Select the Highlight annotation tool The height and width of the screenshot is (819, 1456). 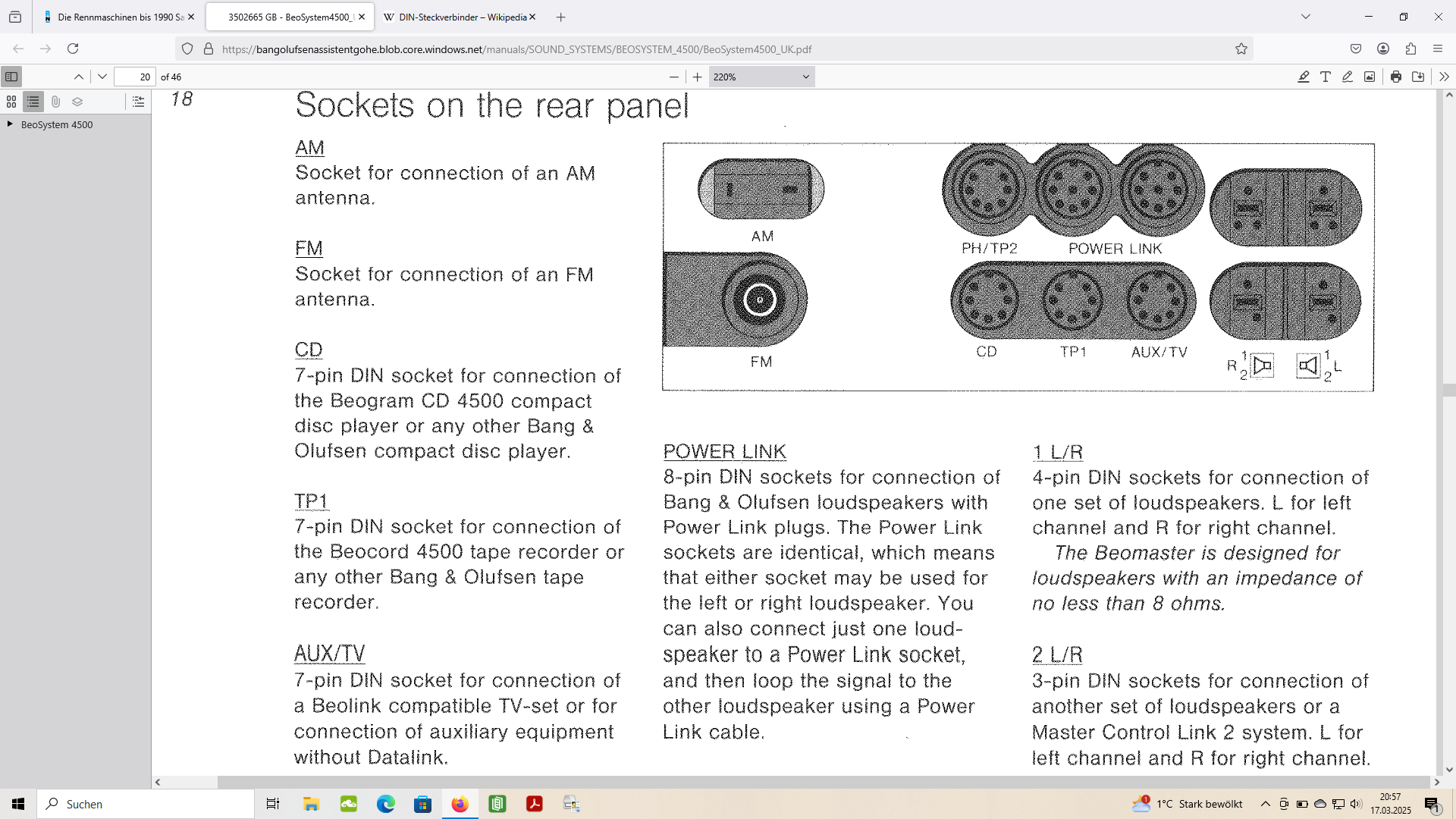coord(1304,77)
